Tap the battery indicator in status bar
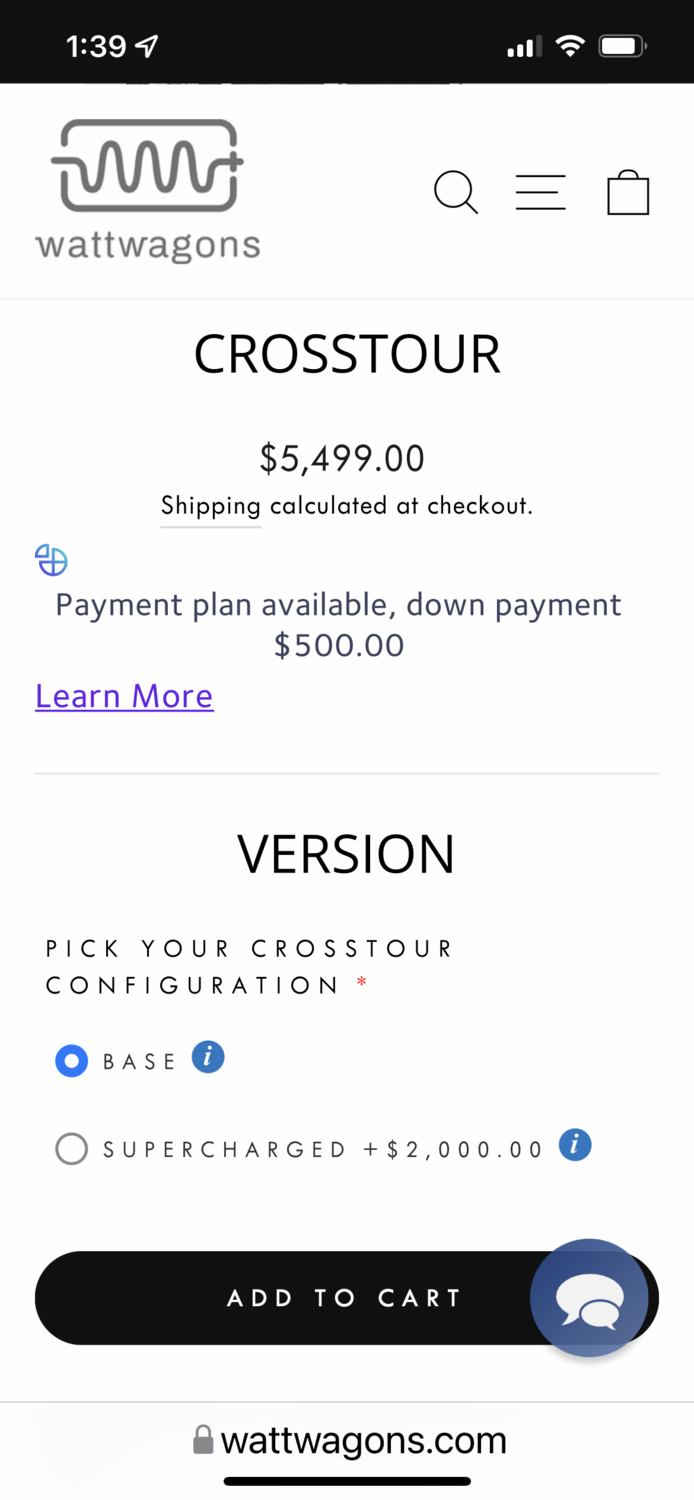Viewport: 694px width, 1500px height. [622, 46]
